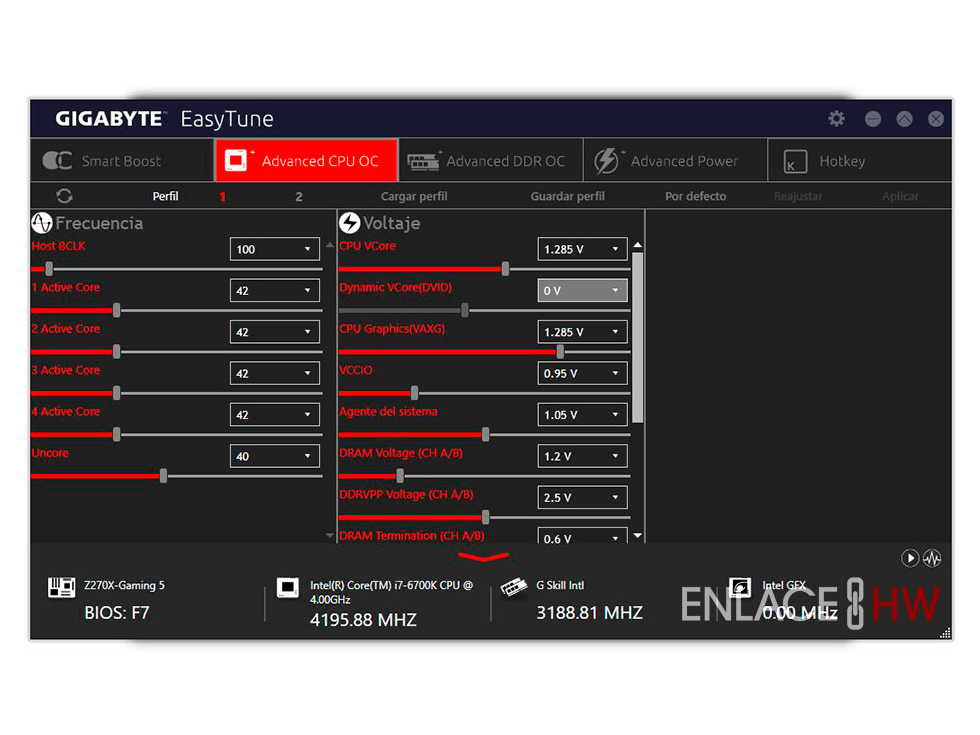Open the DRAM Termination (CH A/B) dropdown
The width and height of the screenshot is (980, 735).
point(582,536)
